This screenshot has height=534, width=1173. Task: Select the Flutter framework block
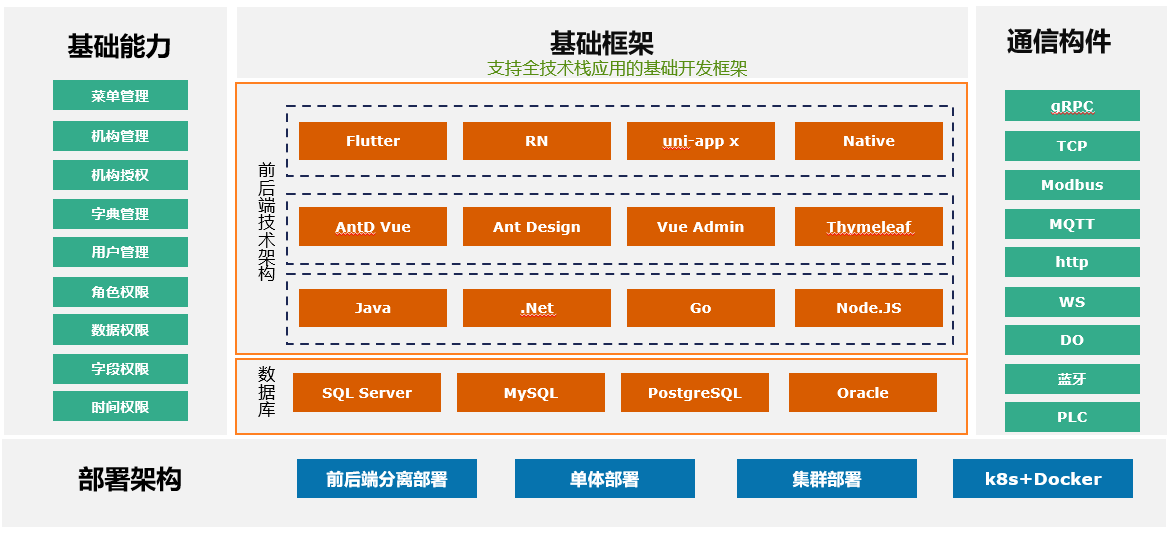tap(373, 141)
